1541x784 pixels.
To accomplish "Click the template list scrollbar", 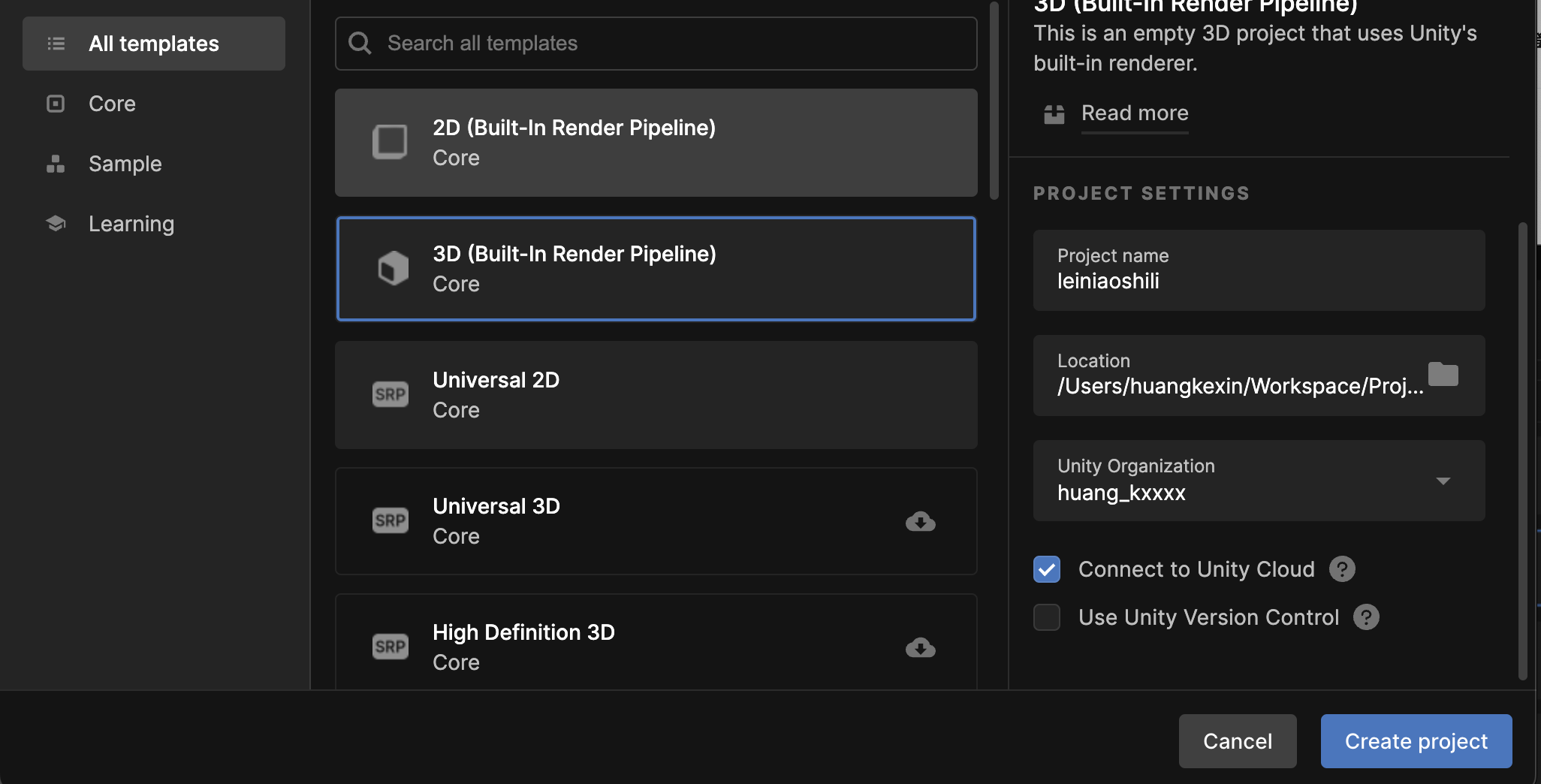I will (x=994, y=101).
